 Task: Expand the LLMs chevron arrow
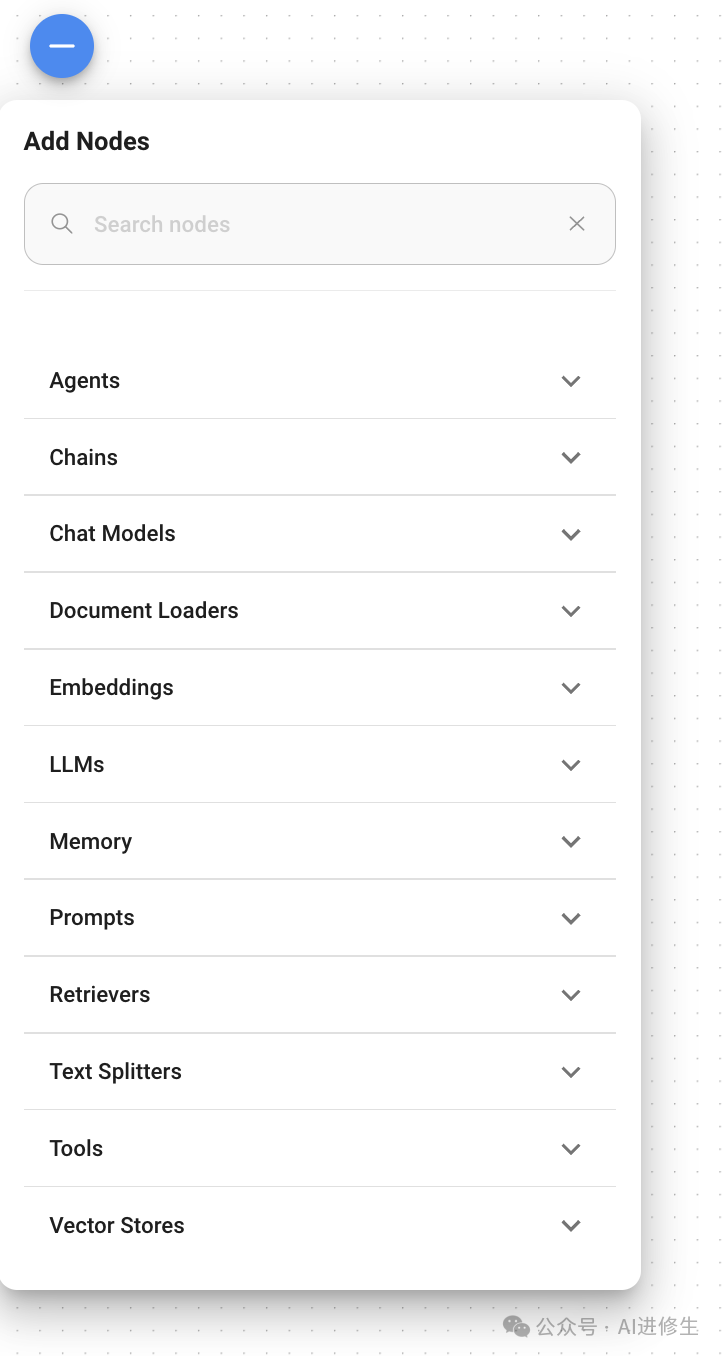pyautogui.click(x=571, y=765)
